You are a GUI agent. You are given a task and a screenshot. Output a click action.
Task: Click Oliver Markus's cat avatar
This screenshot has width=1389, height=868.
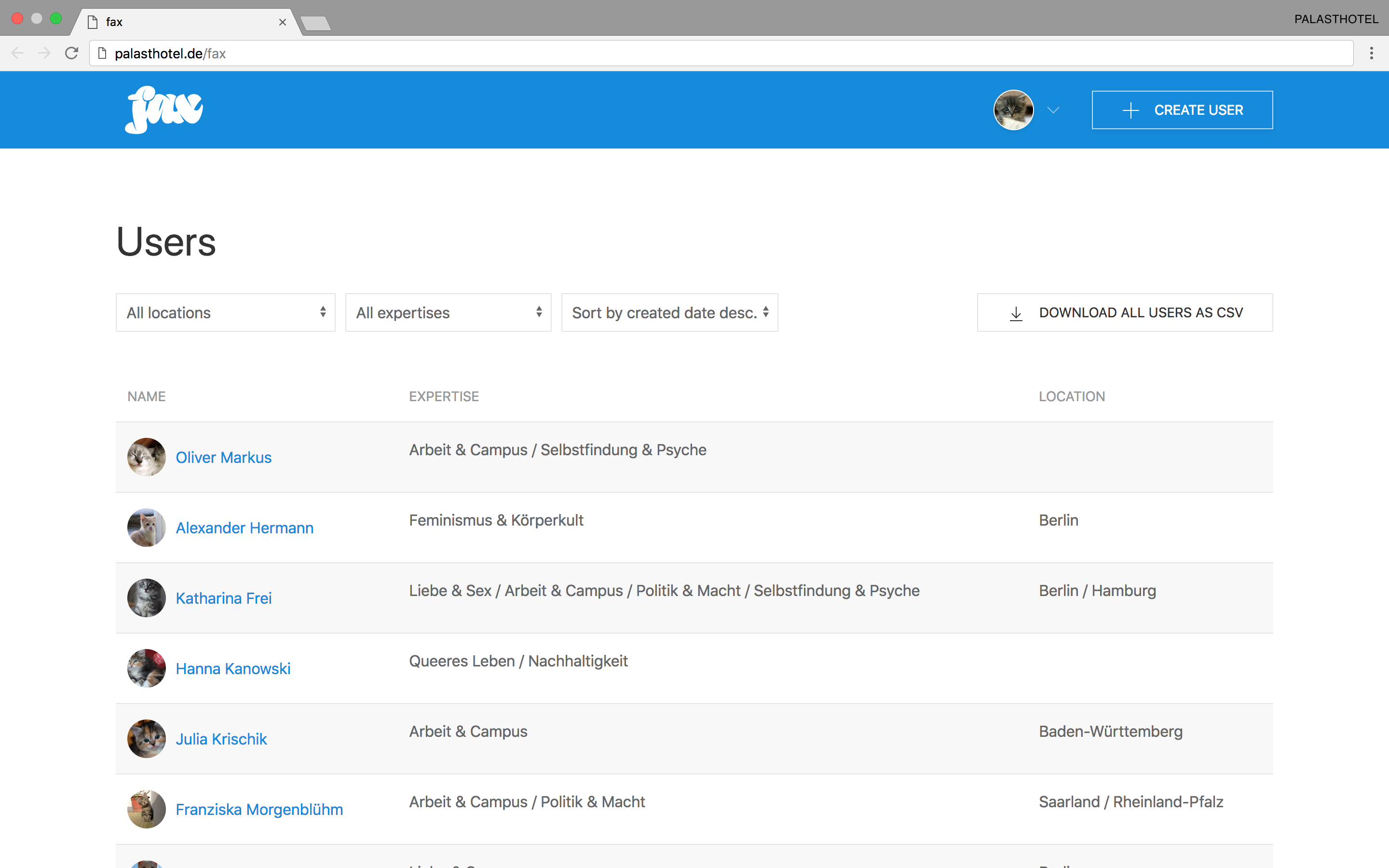[146, 458]
